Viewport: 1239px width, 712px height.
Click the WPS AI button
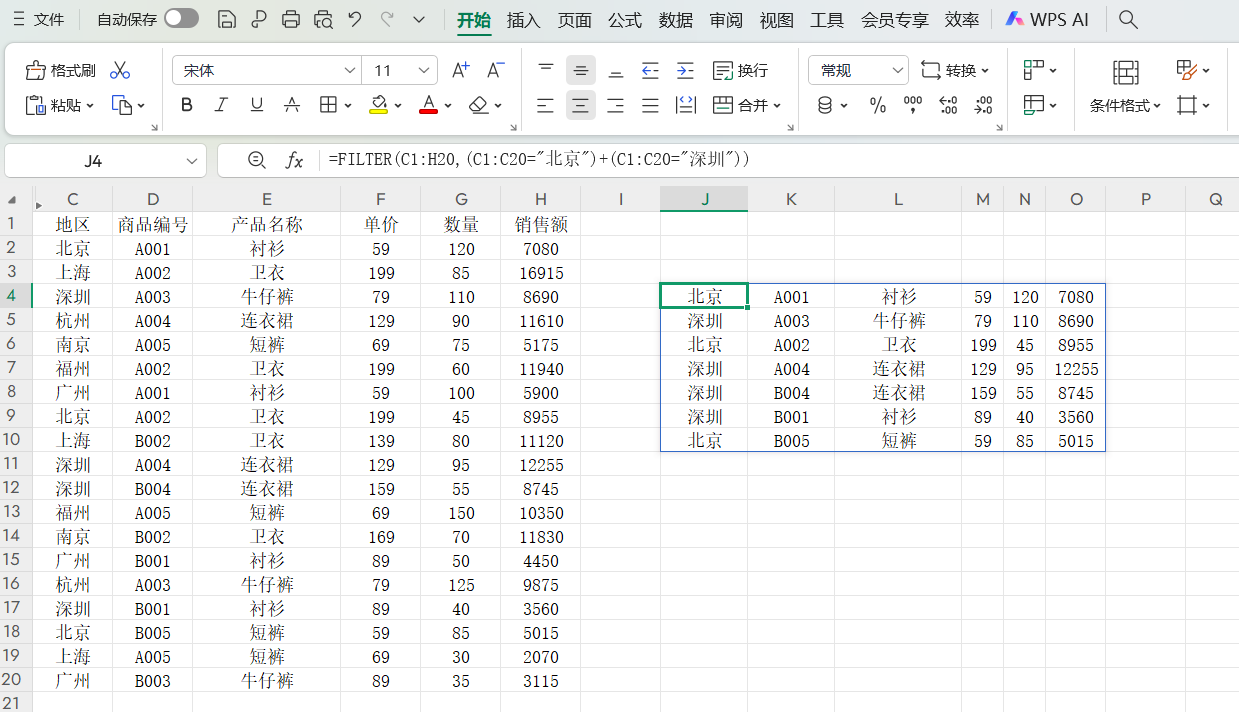(x=1047, y=19)
